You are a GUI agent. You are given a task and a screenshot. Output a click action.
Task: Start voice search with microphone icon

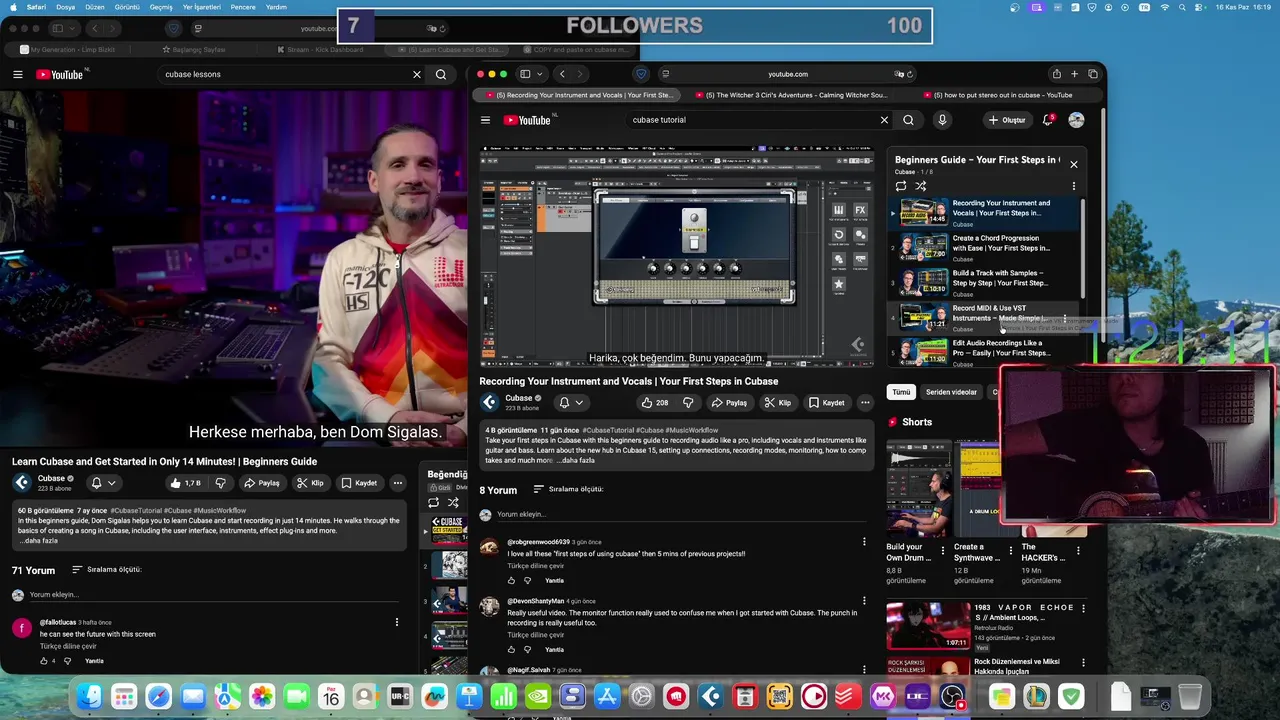[942, 120]
